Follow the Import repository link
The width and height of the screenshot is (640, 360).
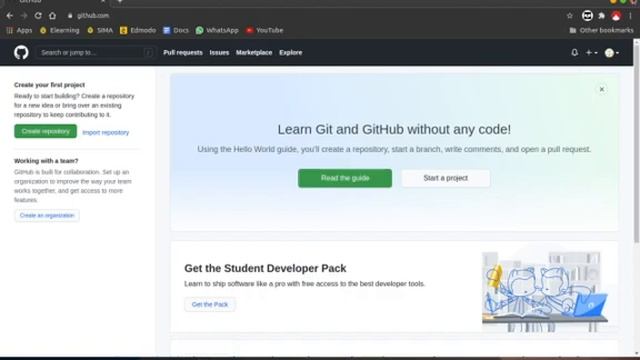click(106, 132)
